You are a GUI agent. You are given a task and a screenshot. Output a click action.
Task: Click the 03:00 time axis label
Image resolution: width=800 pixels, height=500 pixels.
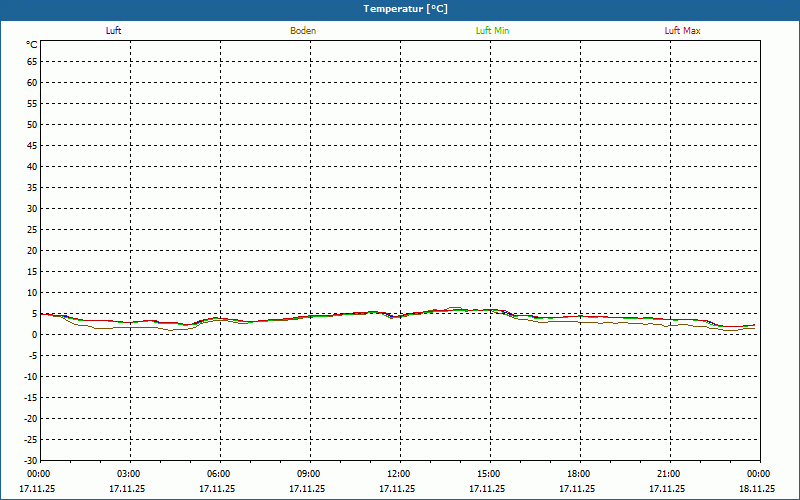pos(129,474)
